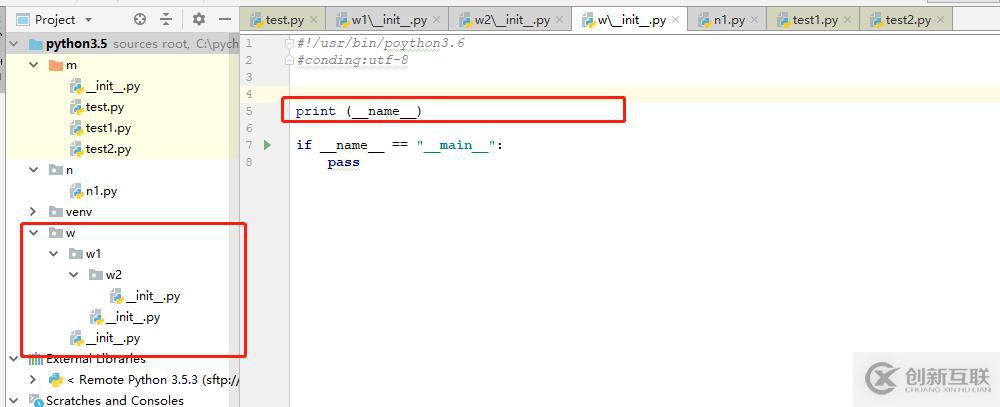
Task: Collapse Scratches and Consoles node
Action: tap(14, 401)
